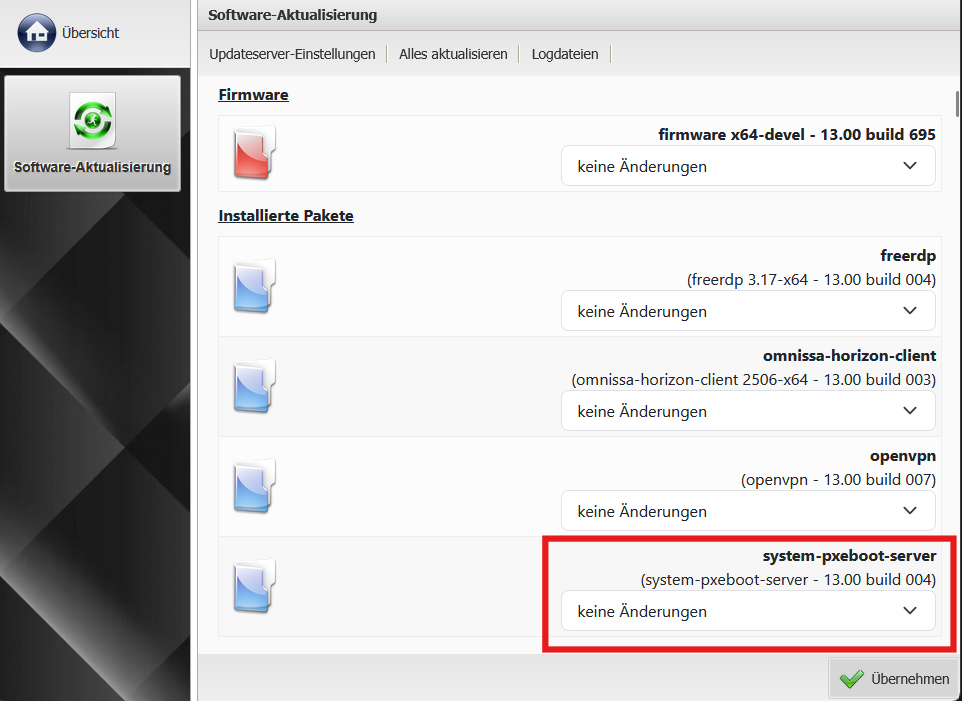Open Updateserver-Einstellungen menu item
This screenshot has height=701, width=962.
tap(292, 54)
